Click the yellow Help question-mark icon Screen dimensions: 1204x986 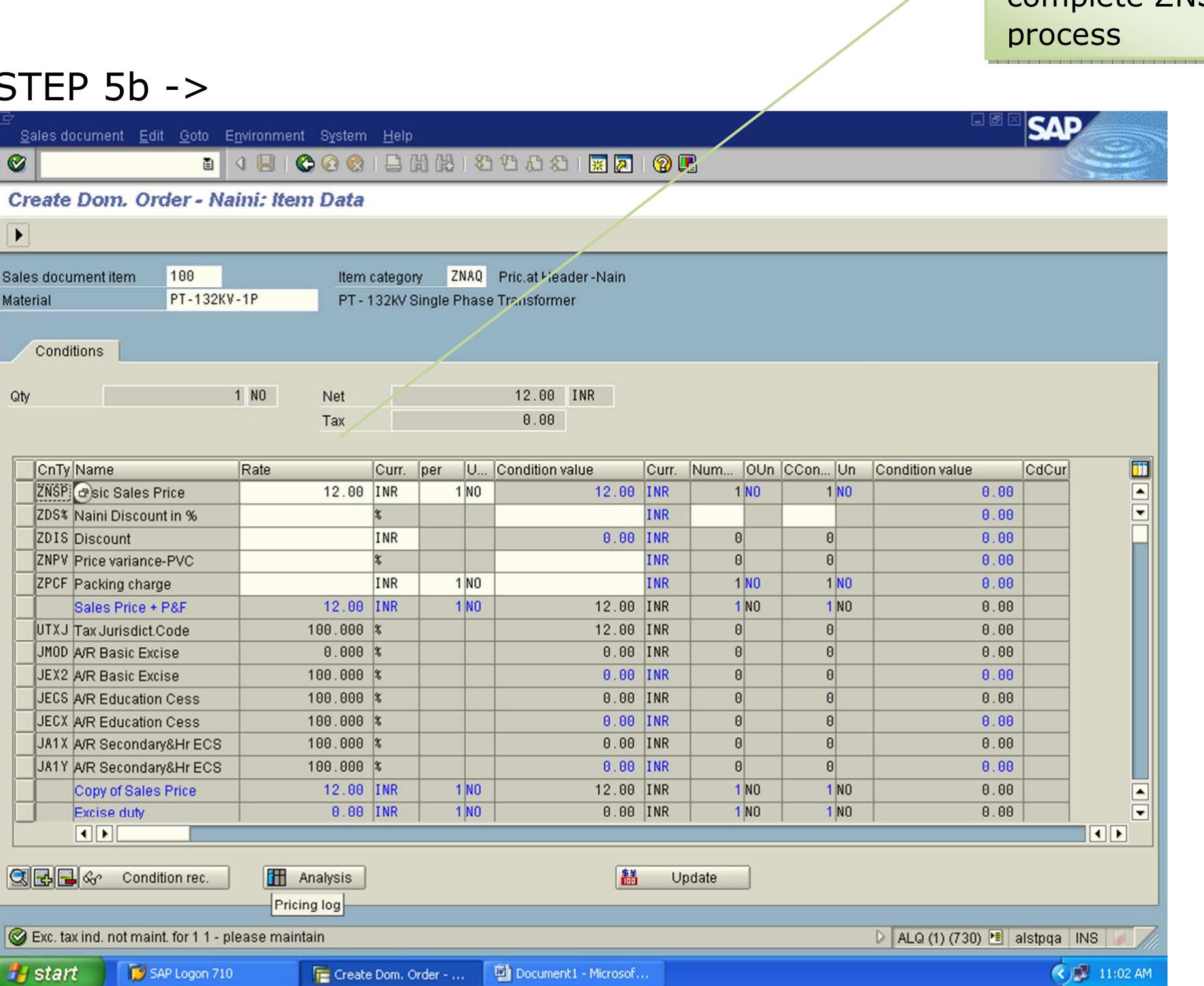coord(661,164)
